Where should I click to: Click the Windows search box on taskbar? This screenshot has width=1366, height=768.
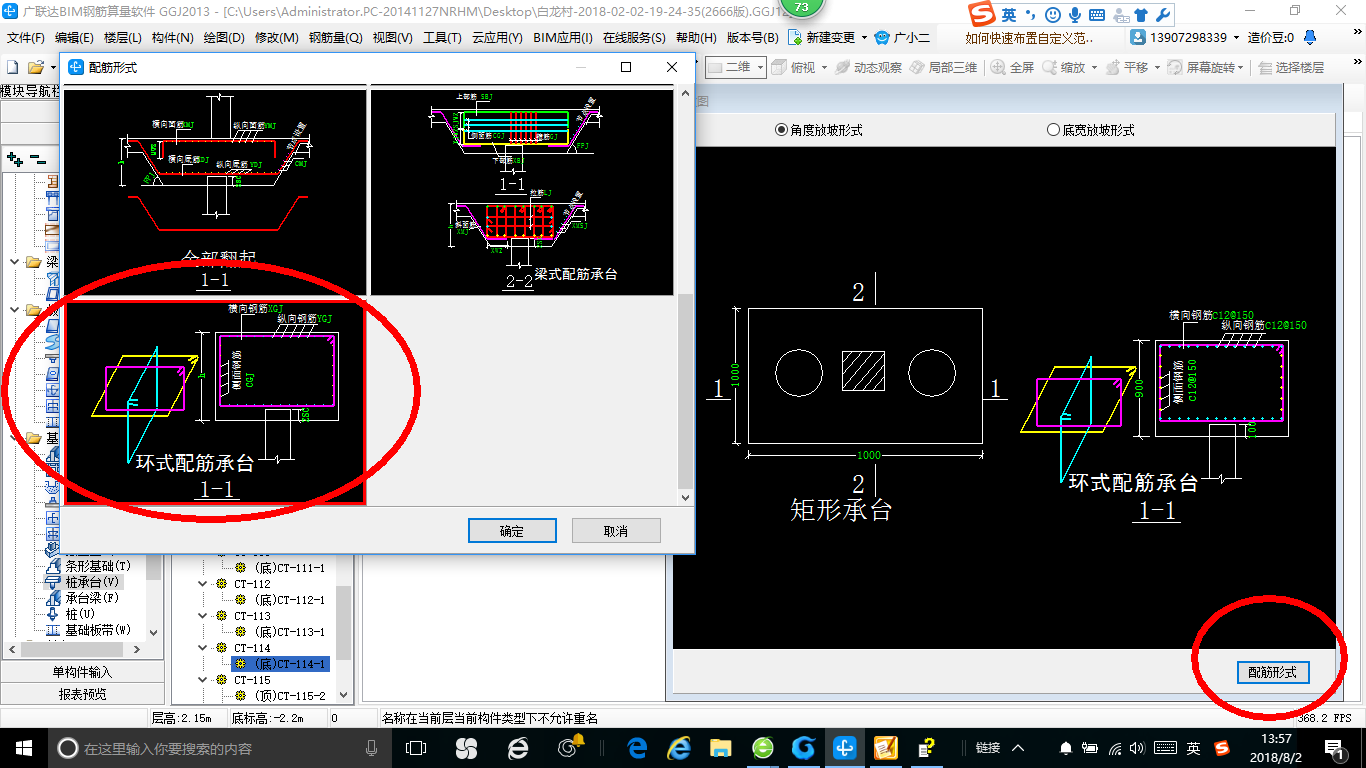coord(218,748)
